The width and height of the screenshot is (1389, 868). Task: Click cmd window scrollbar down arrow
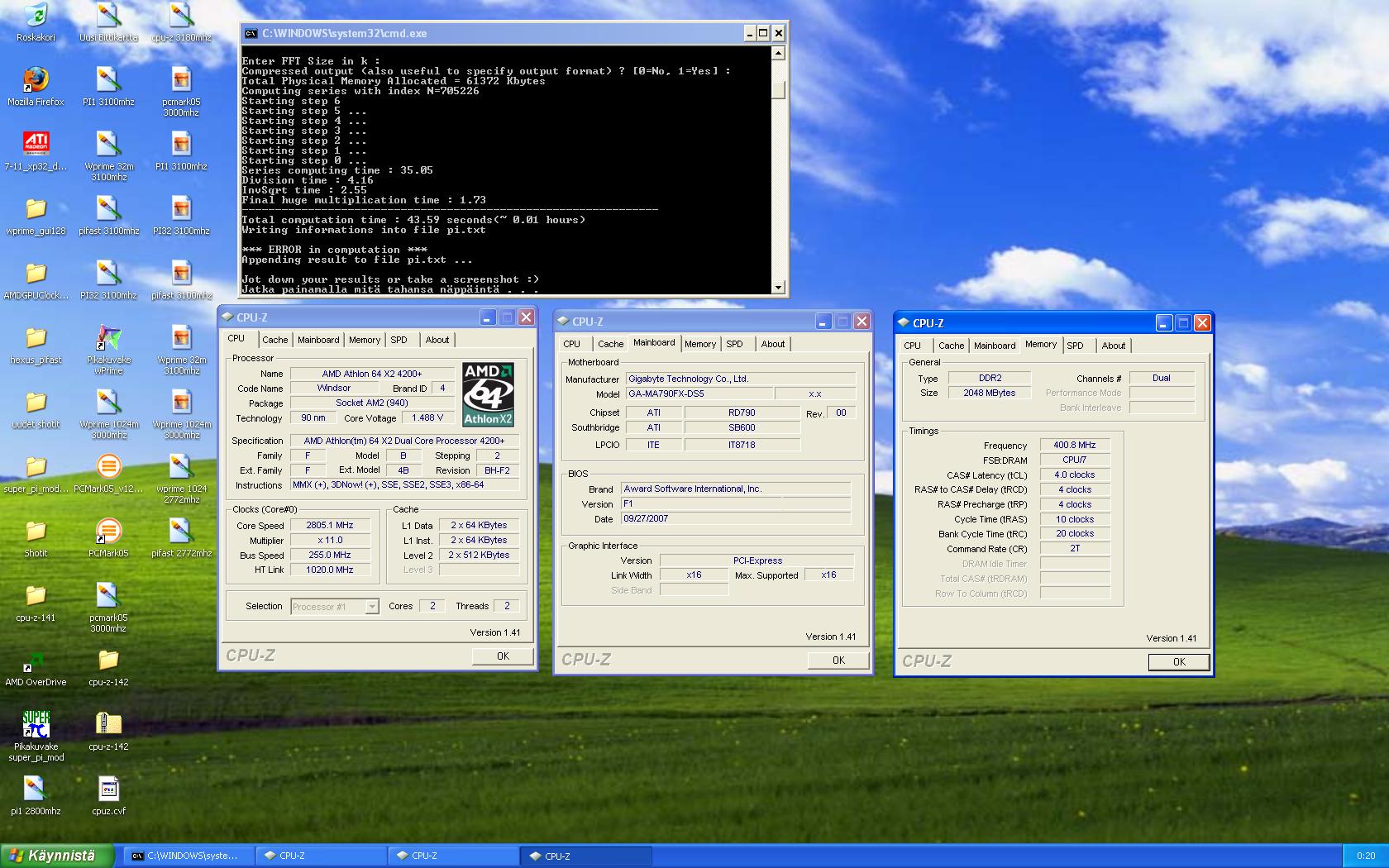[x=778, y=287]
